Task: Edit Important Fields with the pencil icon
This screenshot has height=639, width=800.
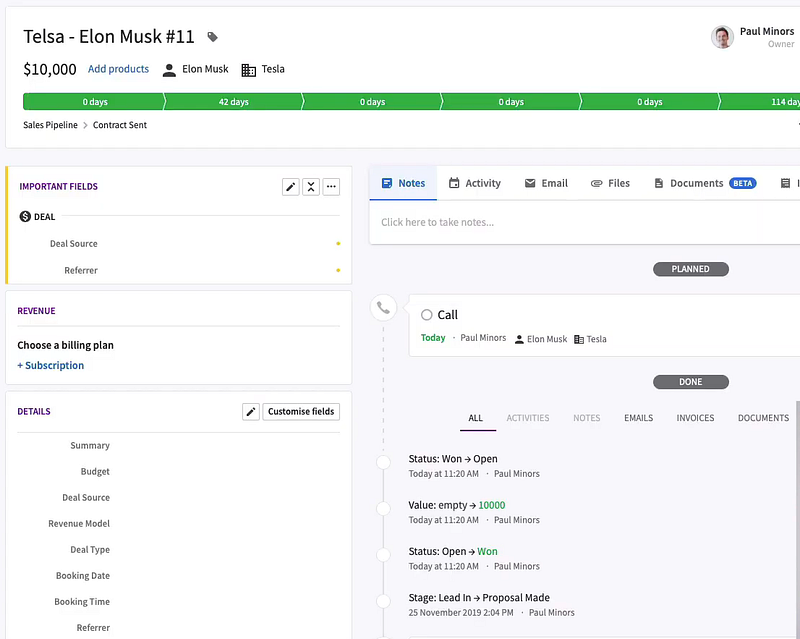Action: (x=290, y=187)
